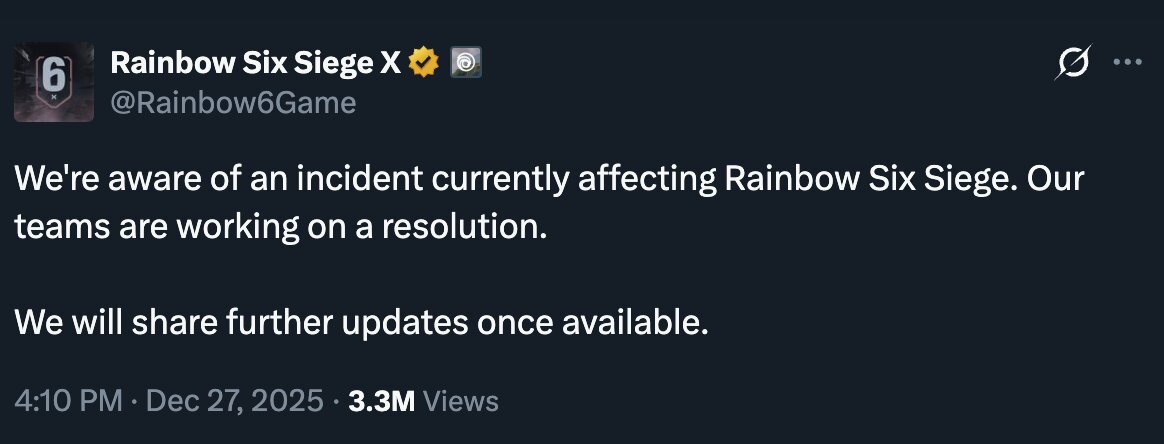Click the "teams are working on a resolution" line
The image size is (1164, 444).
(x=282, y=226)
